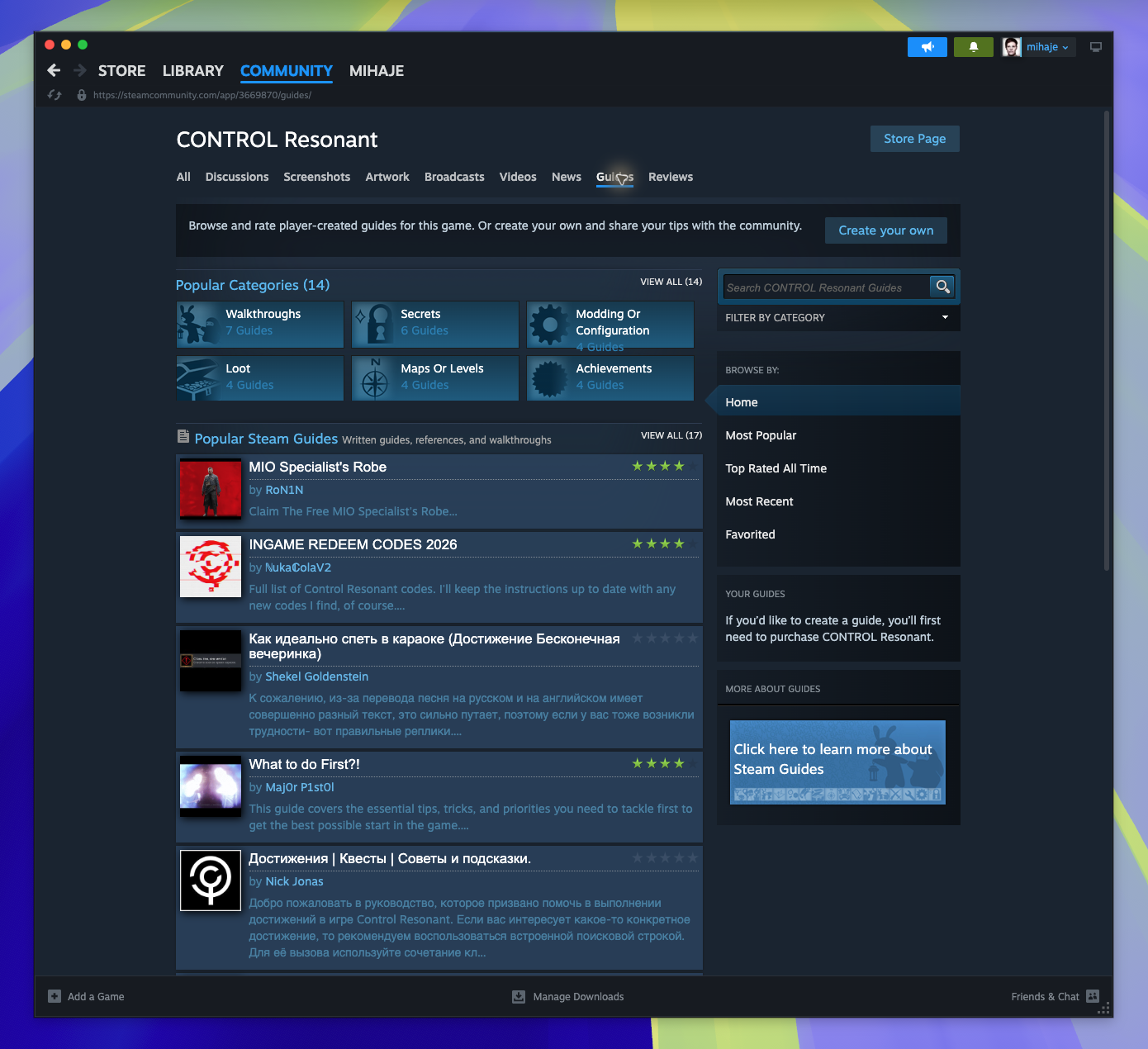Open the MIO Specialist's Robe guide thumbnail
The image size is (1148, 1049).
(x=211, y=489)
